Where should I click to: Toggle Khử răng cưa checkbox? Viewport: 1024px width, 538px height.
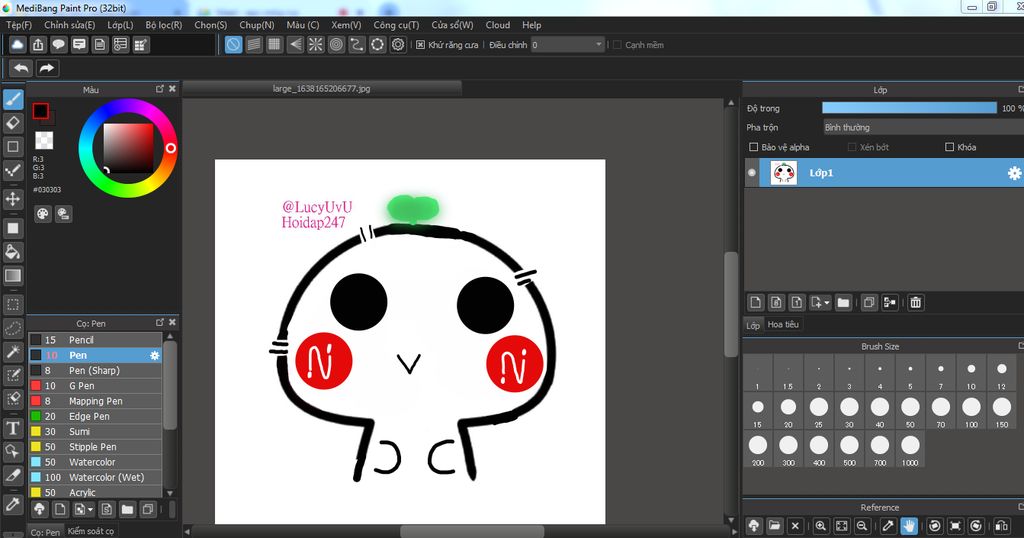point(421,45)
